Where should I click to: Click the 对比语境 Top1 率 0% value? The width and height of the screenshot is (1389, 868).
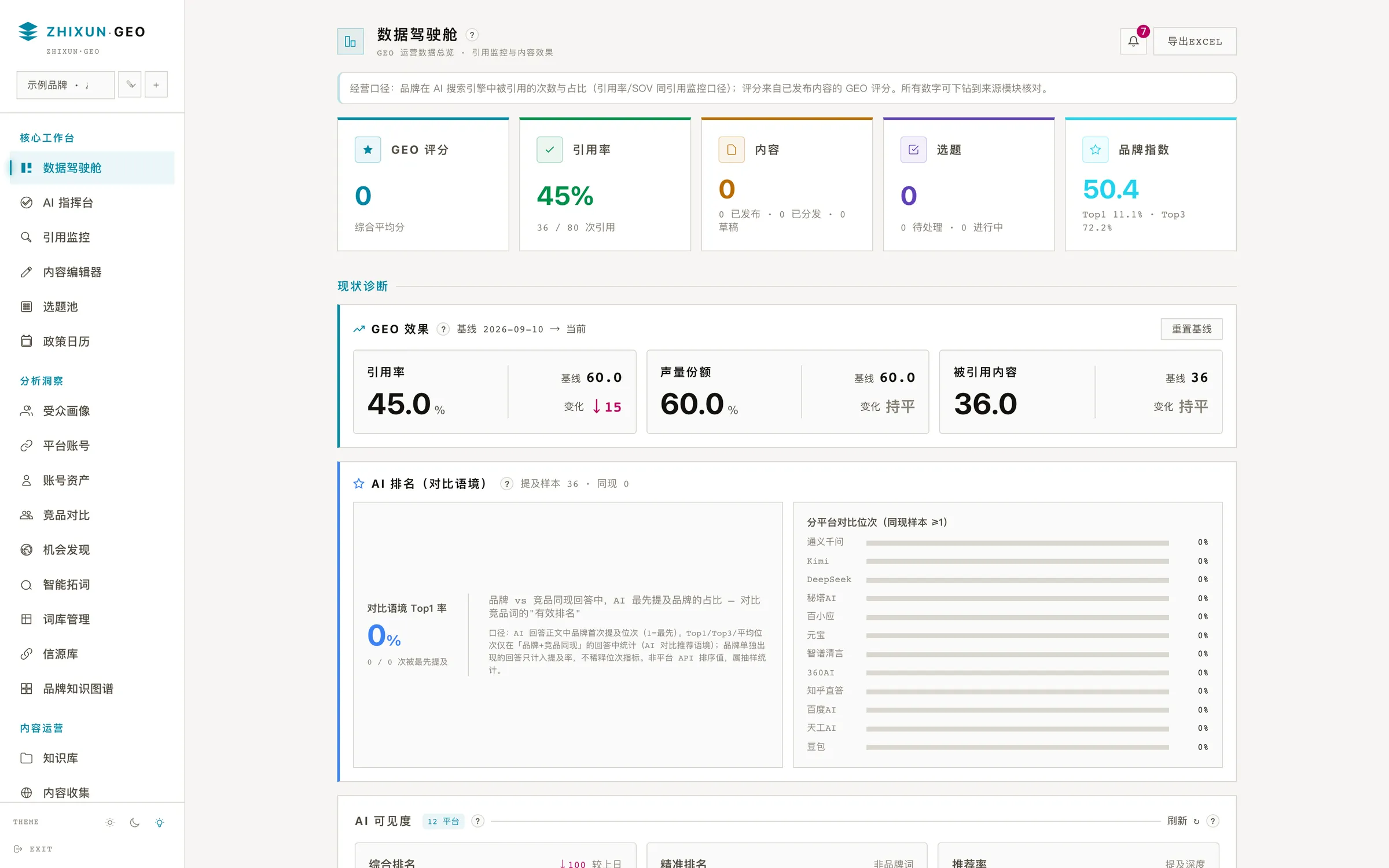[x=384, y=635]
